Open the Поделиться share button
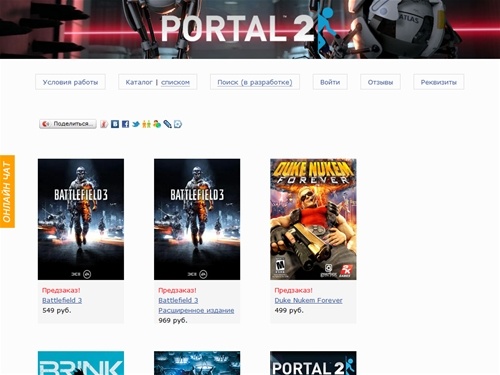This screenshot has height=375, width=500. click(68, 124)
